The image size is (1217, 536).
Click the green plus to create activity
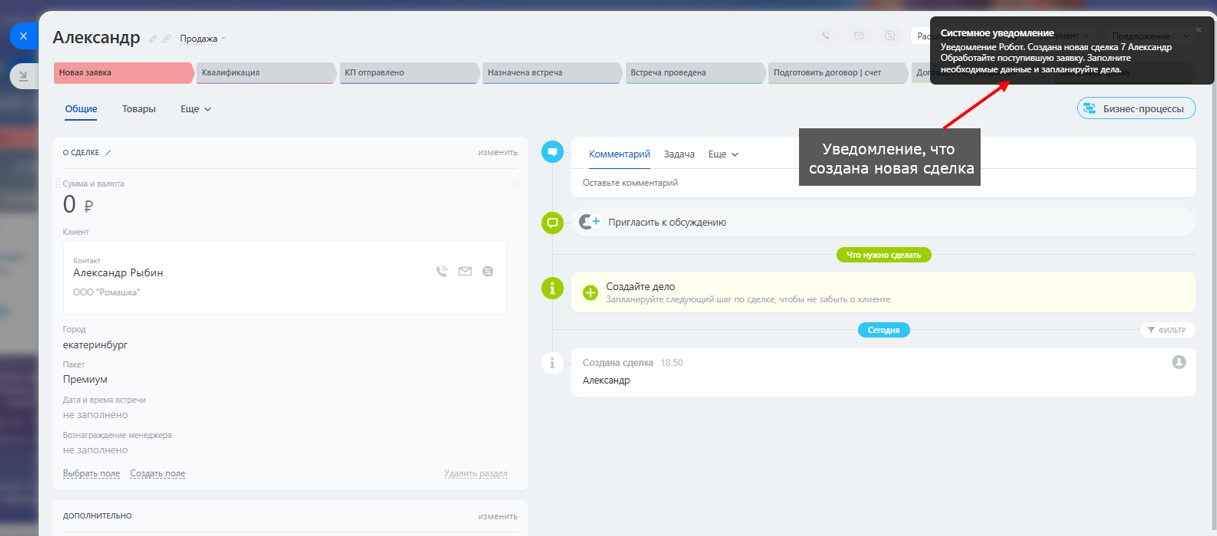(x=590, y=293)
